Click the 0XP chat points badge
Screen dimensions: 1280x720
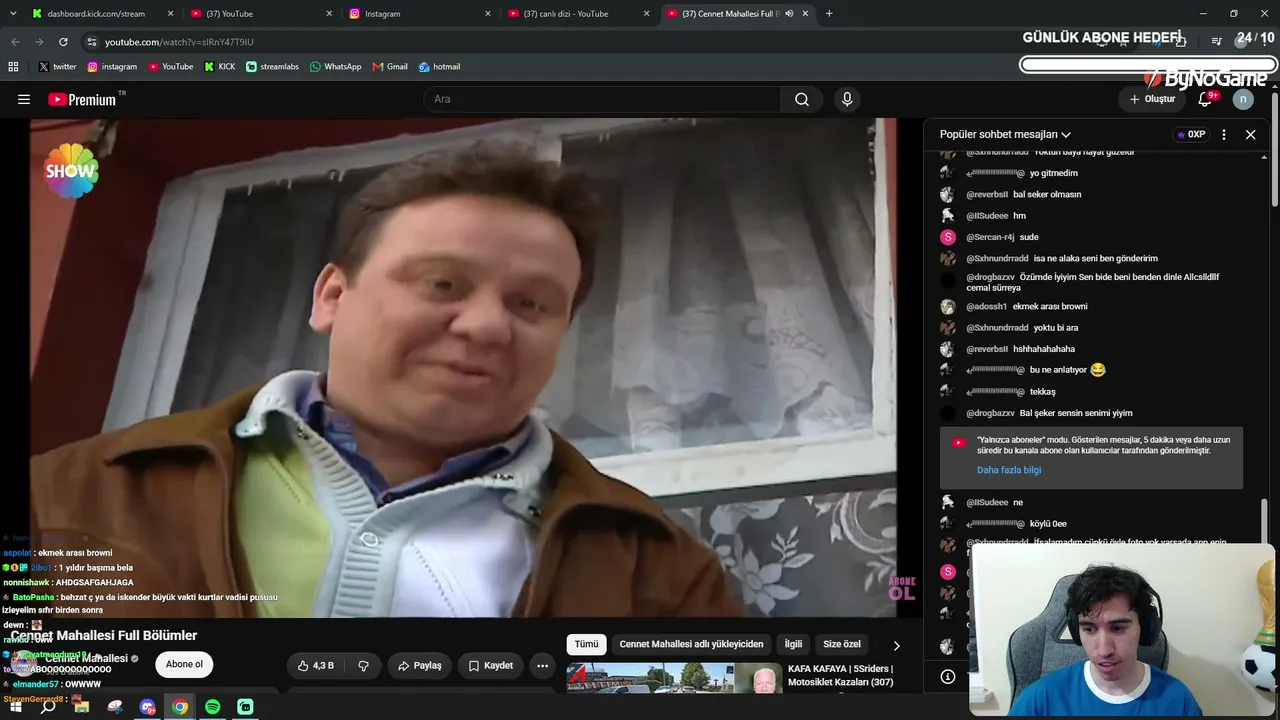click(1191, 134)
